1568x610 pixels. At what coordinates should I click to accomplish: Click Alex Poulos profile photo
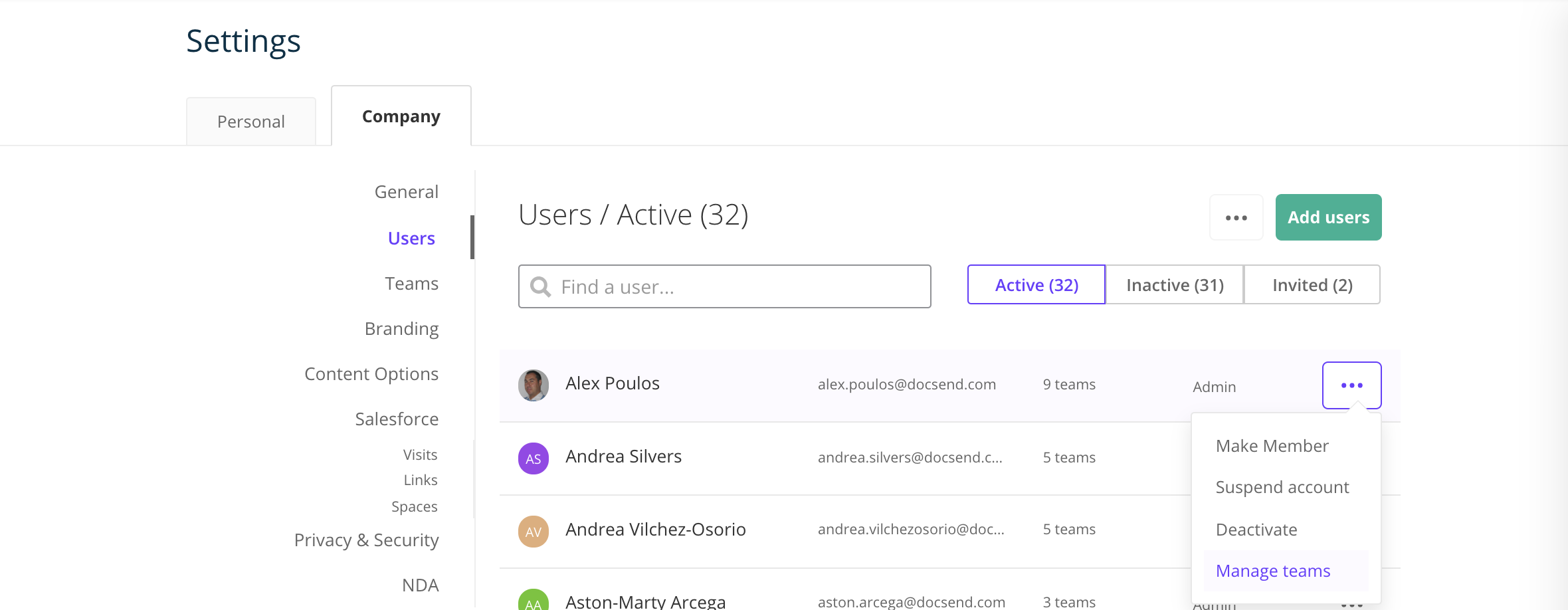(x=534, y=385)
